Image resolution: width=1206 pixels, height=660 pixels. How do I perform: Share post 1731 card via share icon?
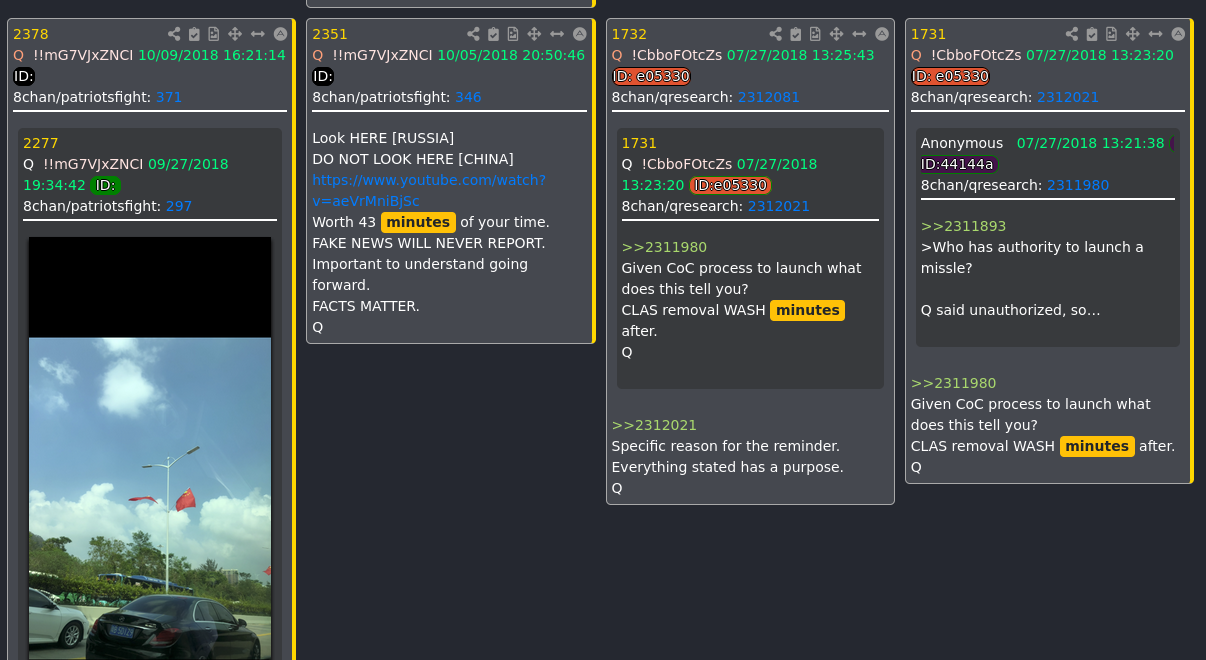pyautogui.click(x=1072, y=34)
